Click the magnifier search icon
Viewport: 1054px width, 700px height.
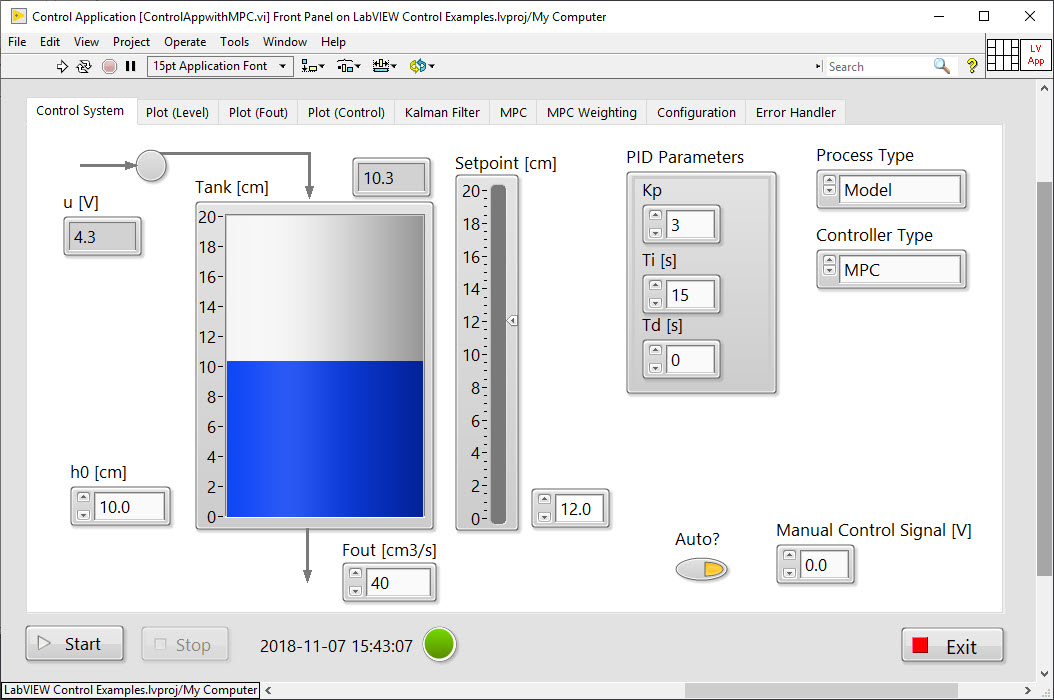(x=941, y=66)
